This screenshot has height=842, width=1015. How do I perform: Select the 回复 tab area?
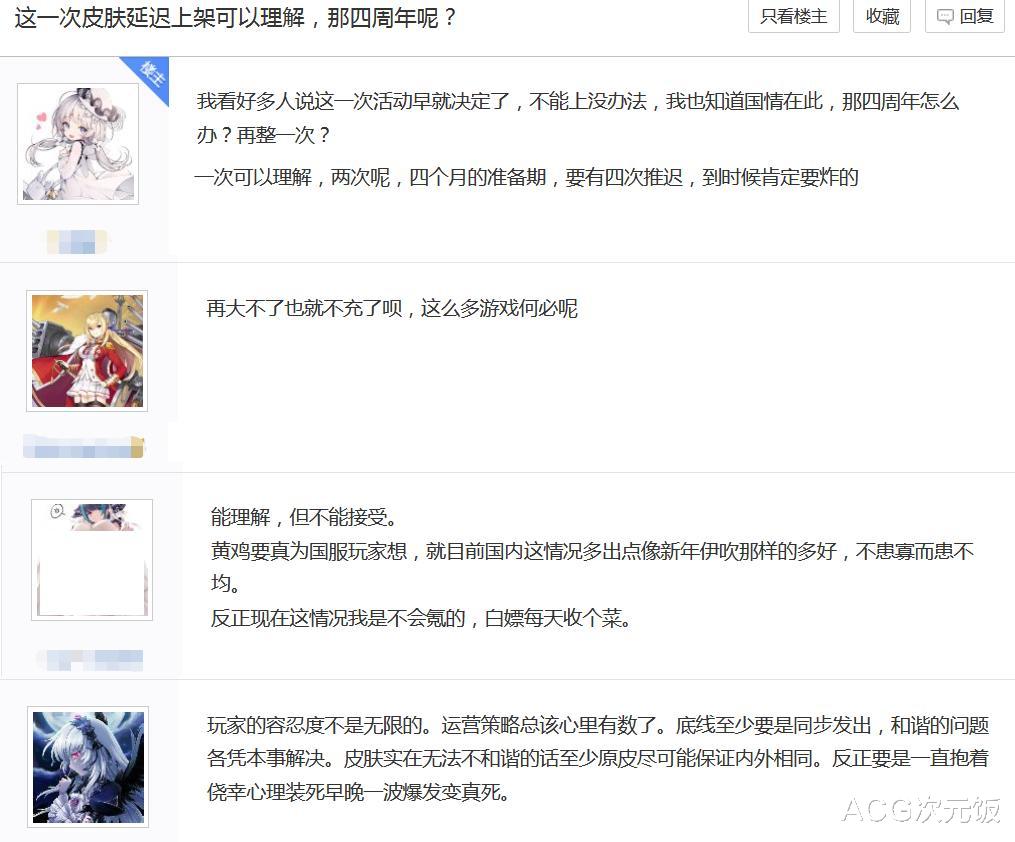click(x=963, y=16)
